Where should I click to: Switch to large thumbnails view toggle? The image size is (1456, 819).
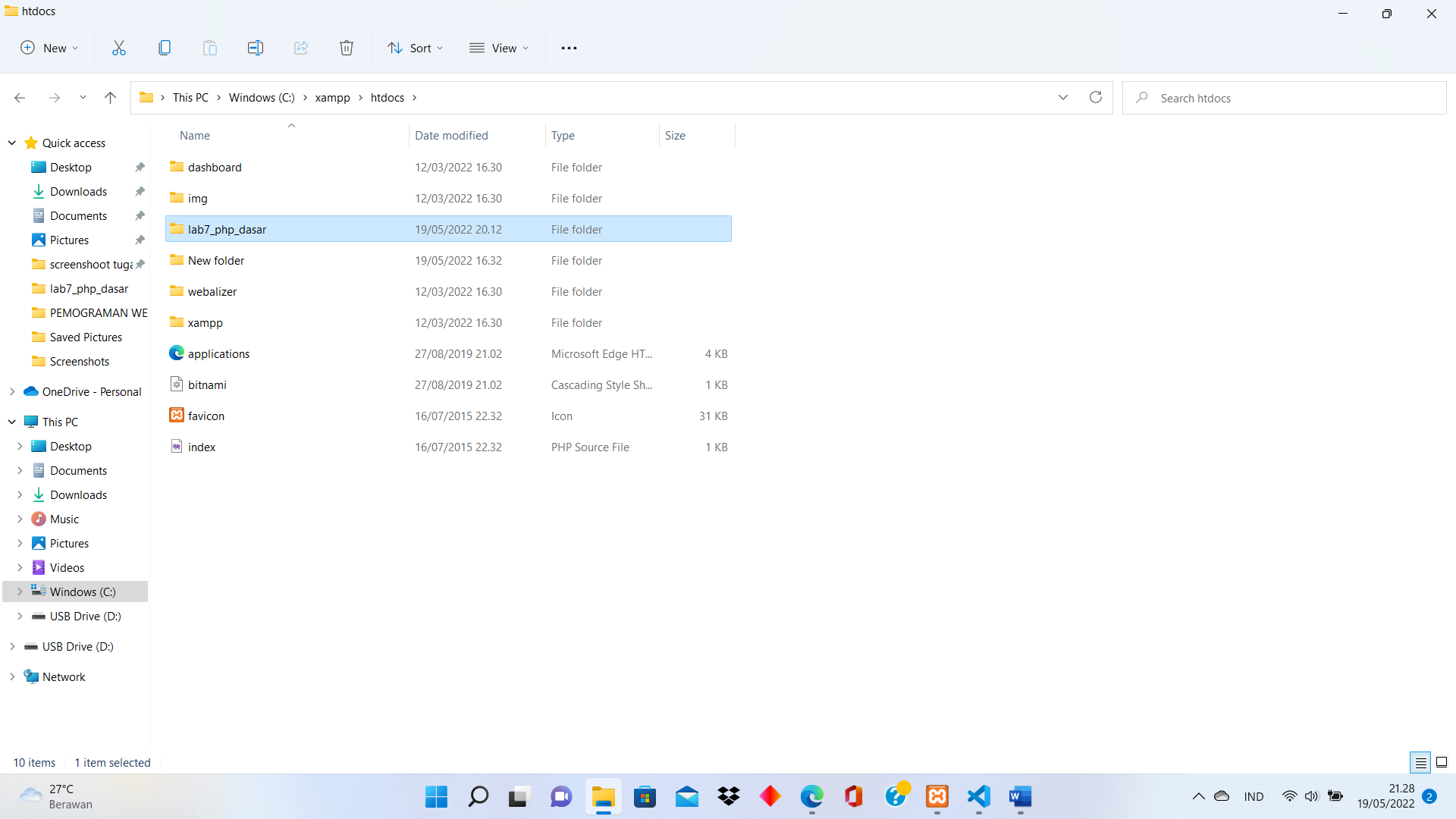tap(1442, 762)
